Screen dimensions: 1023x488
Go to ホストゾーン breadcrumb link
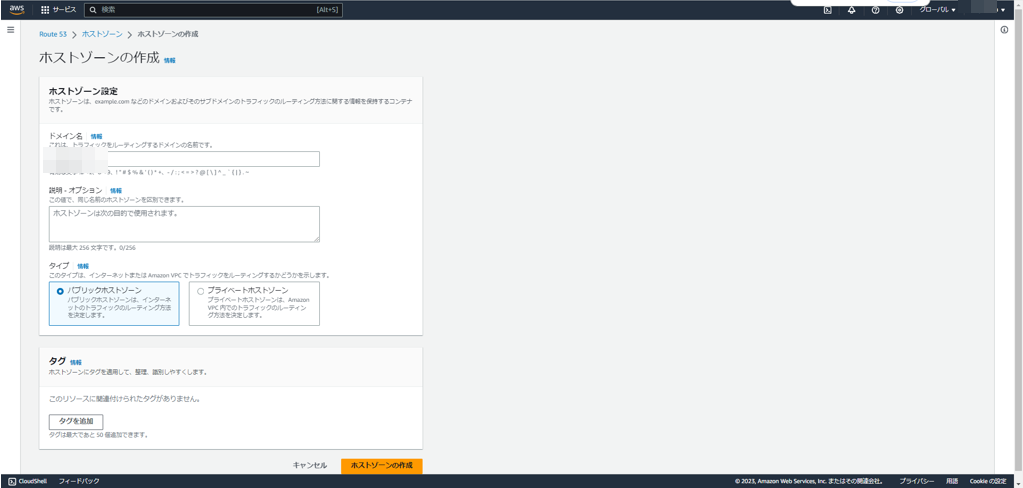102,34
